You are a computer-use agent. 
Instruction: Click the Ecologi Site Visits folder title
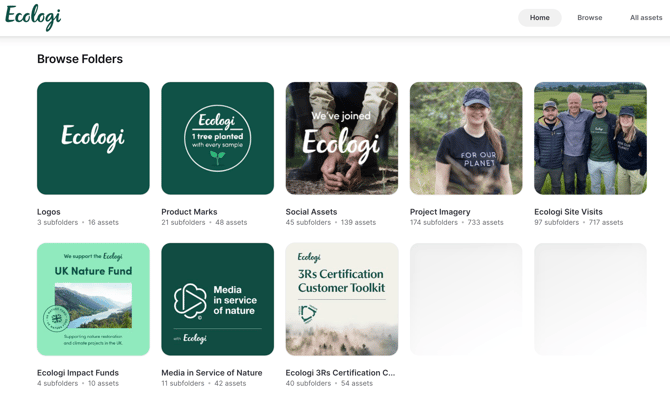(x=568, y=212)
